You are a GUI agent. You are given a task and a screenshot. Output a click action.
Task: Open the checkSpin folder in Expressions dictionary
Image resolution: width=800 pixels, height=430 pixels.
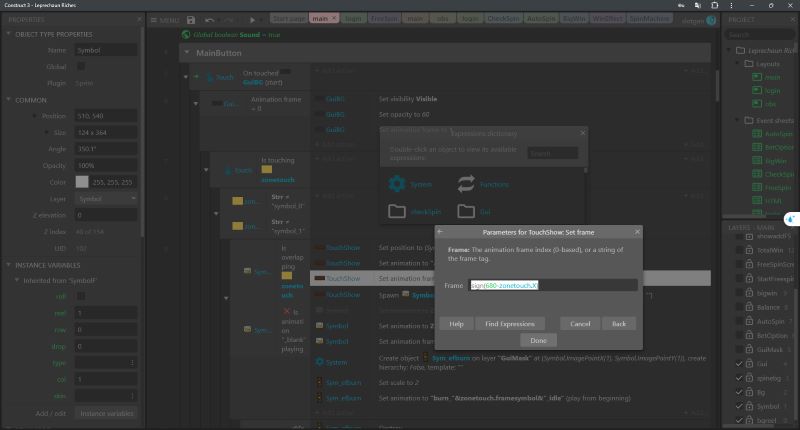point(397,211)
